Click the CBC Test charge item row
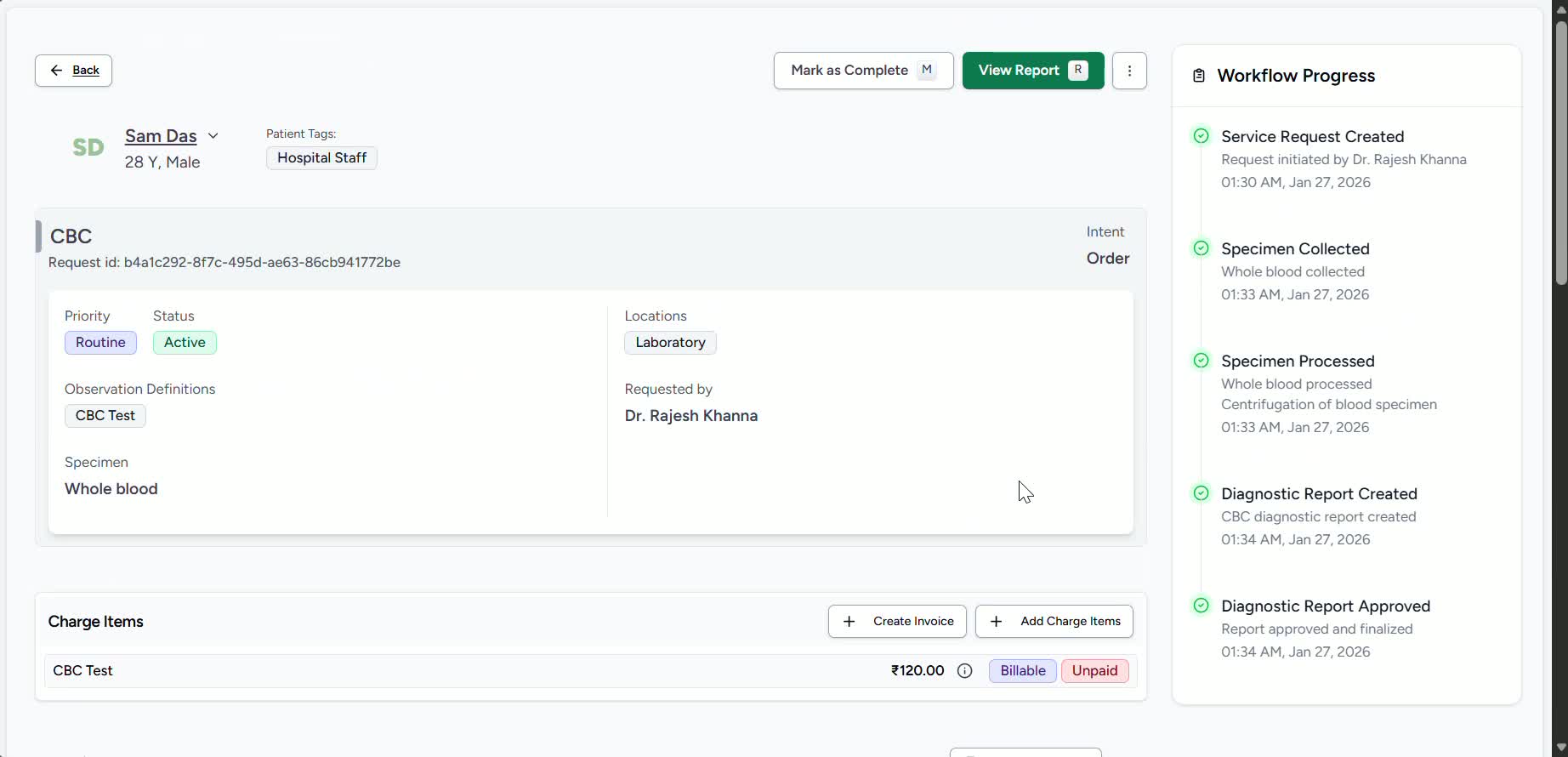 [591, 671]
